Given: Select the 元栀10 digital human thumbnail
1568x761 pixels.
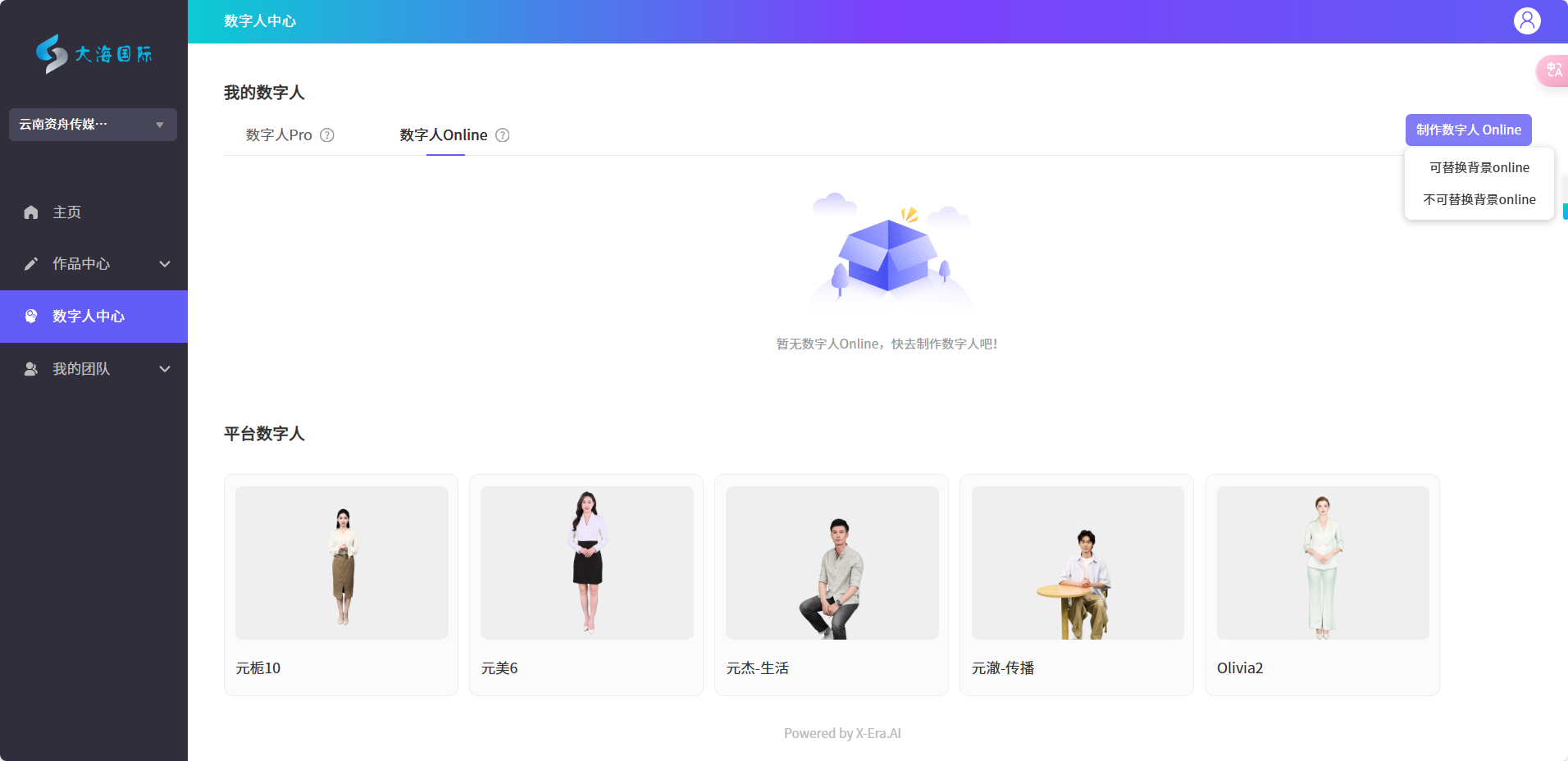Looking at the screenshot, I should point(342,563).
